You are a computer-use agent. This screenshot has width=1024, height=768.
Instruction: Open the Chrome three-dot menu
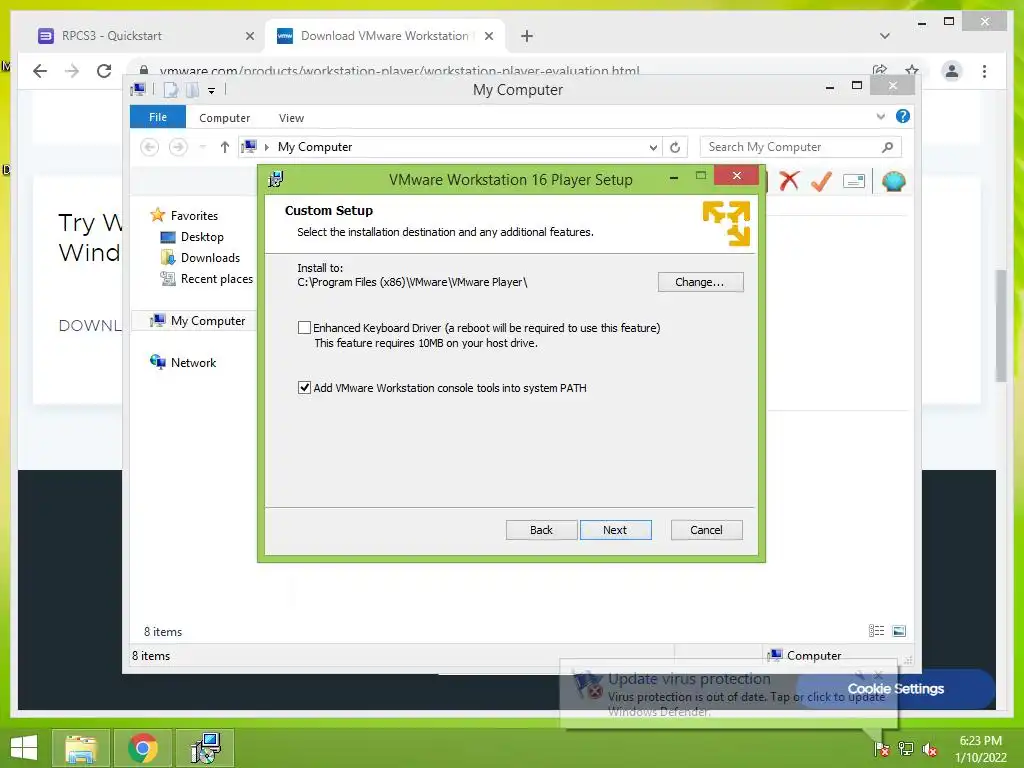(x=984, y=71)
